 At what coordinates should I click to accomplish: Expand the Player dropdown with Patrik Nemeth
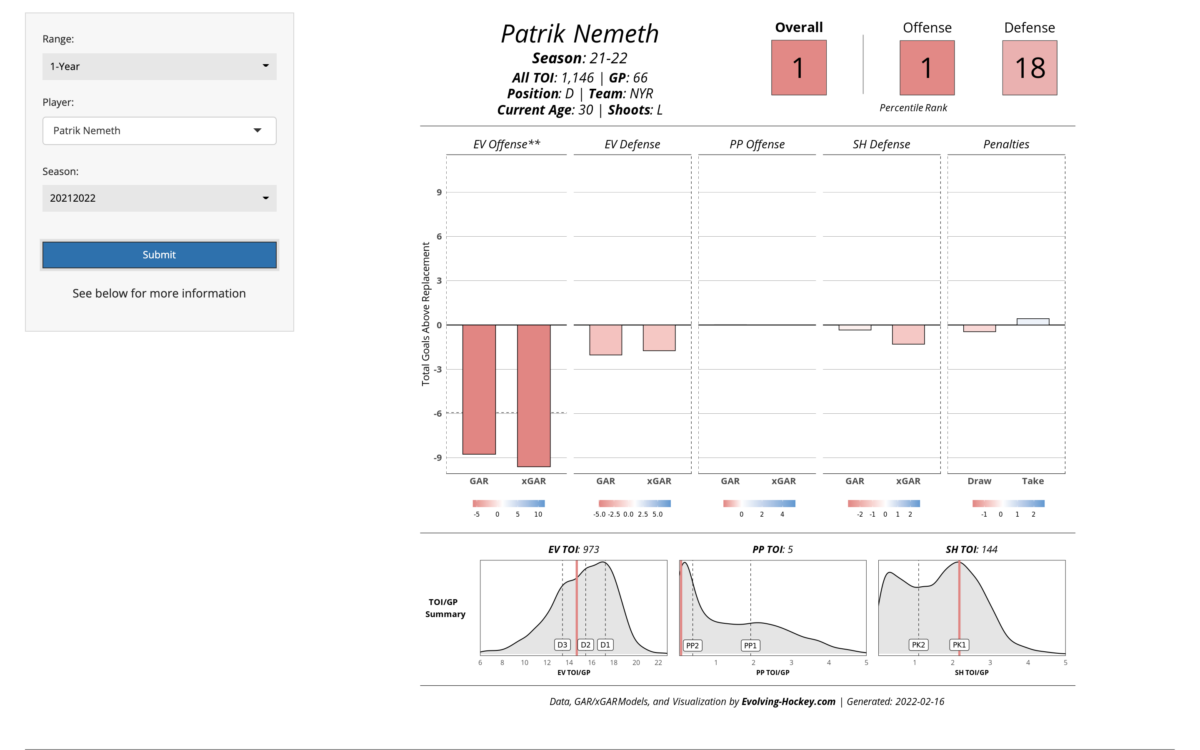tap(159, 131)
